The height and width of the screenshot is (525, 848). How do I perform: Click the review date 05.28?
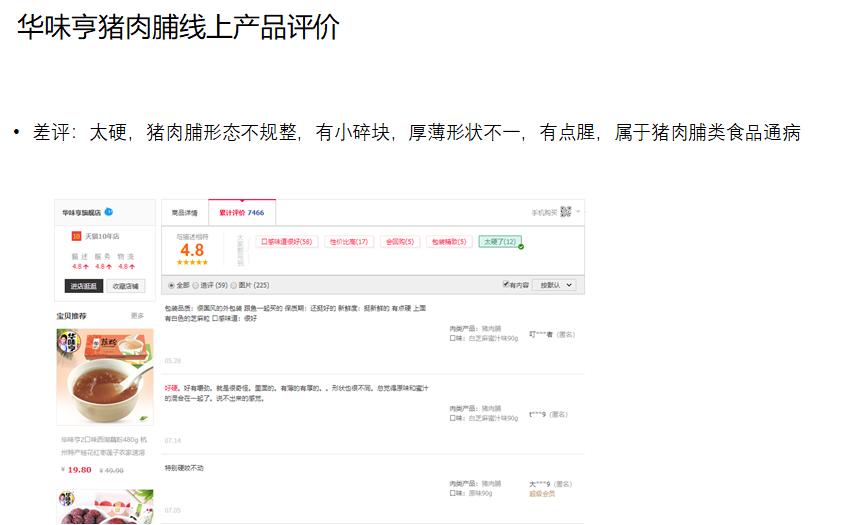point(173,361)
